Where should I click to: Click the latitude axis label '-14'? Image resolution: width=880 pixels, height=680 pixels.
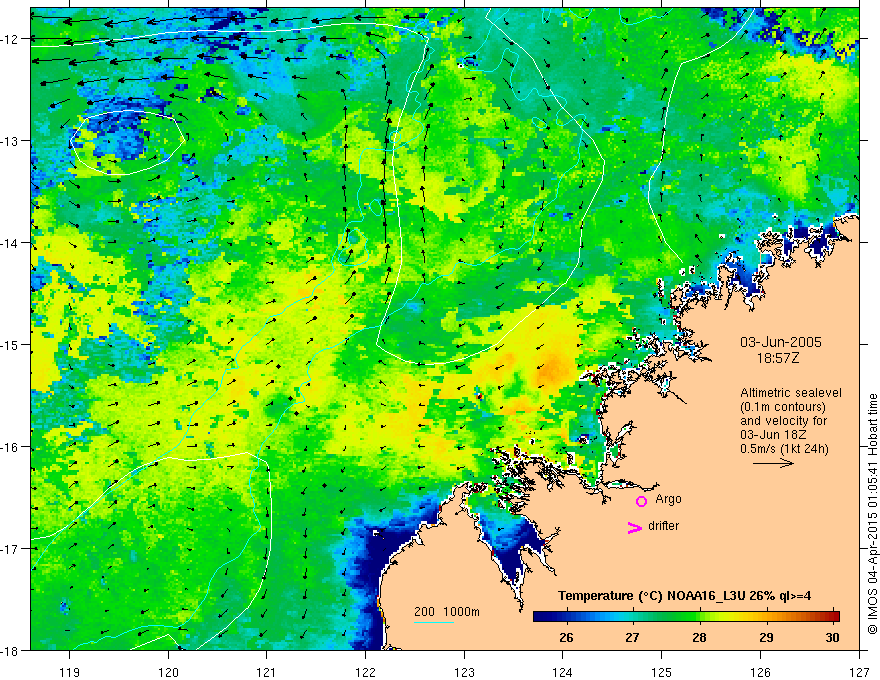[x=10, y=243]
